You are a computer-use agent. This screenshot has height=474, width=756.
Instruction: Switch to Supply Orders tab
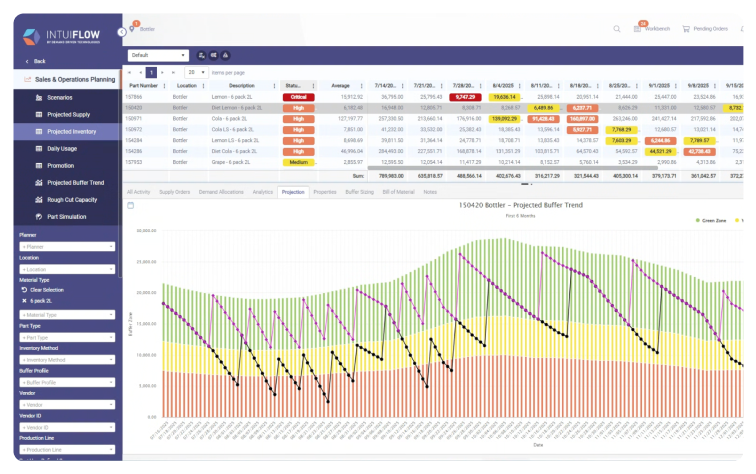pos(175,192)
